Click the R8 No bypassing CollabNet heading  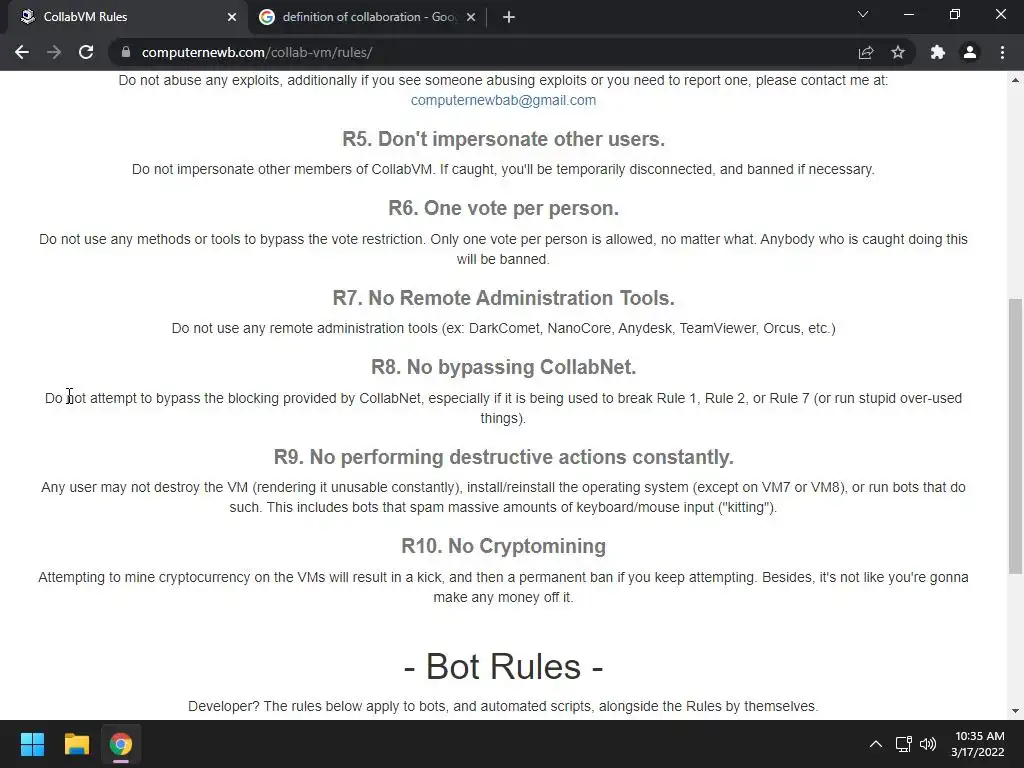click(504, 367)
